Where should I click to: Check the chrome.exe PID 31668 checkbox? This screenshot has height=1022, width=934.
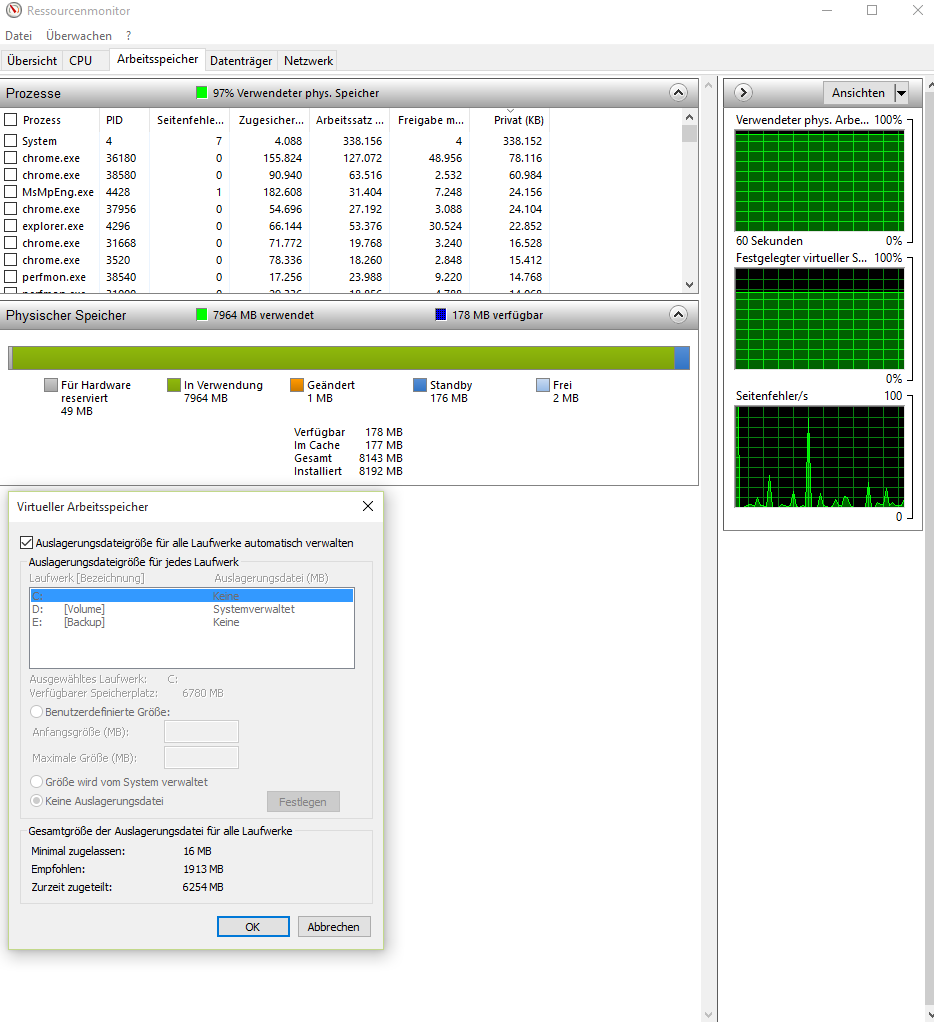tap(10, 242)
